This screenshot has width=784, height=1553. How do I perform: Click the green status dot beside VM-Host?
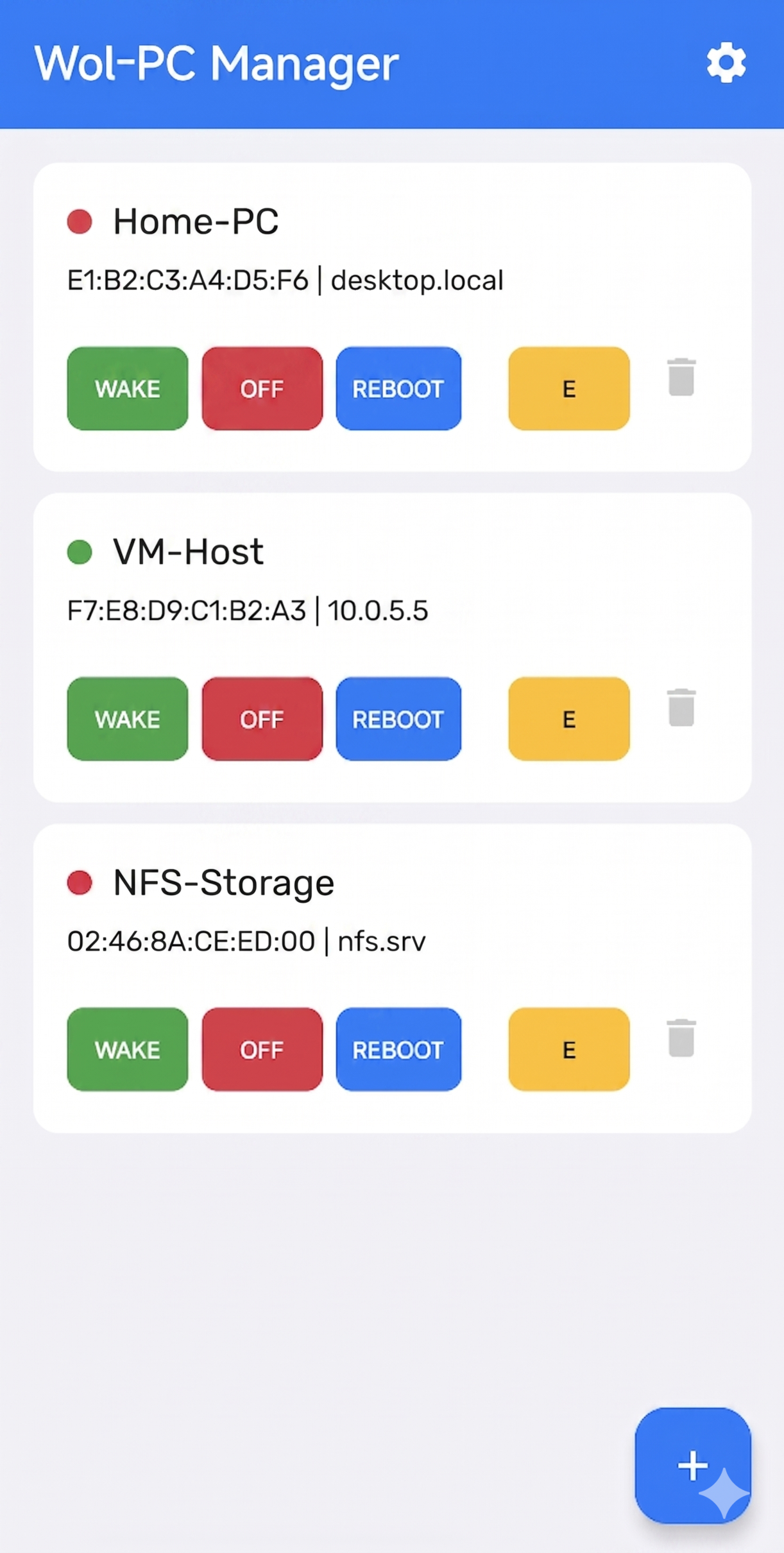(80, 552)
